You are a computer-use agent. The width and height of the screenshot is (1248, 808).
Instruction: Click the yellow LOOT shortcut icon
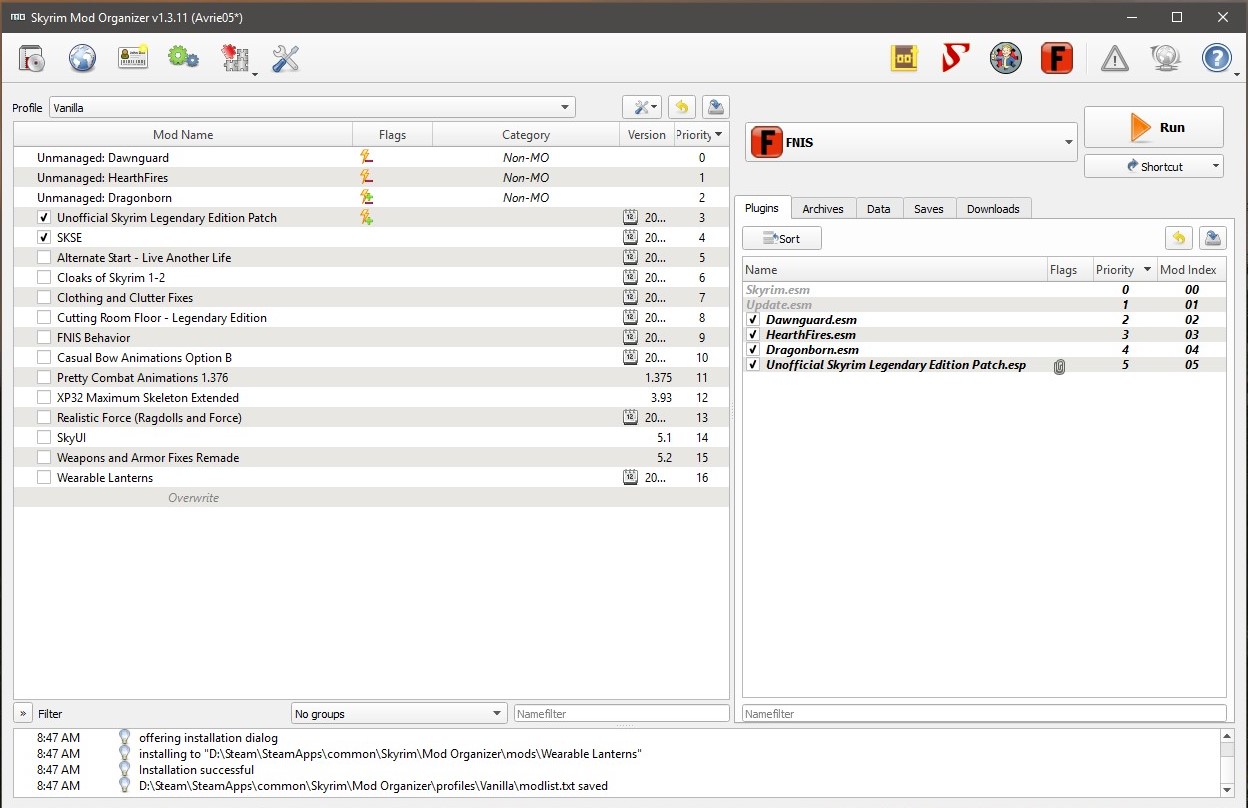pos(904,59)
